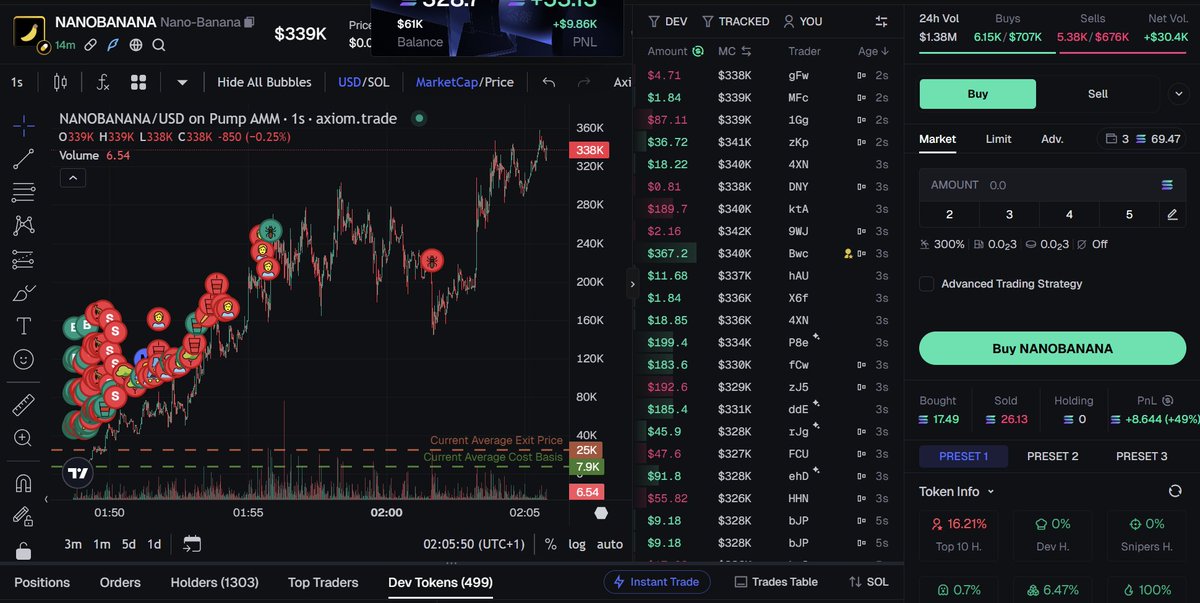Image resolution: width=1200 pixels, height=603 pixels.
Task: Select the Fibonacci retracement lines tool
Action: pos(24,192)
